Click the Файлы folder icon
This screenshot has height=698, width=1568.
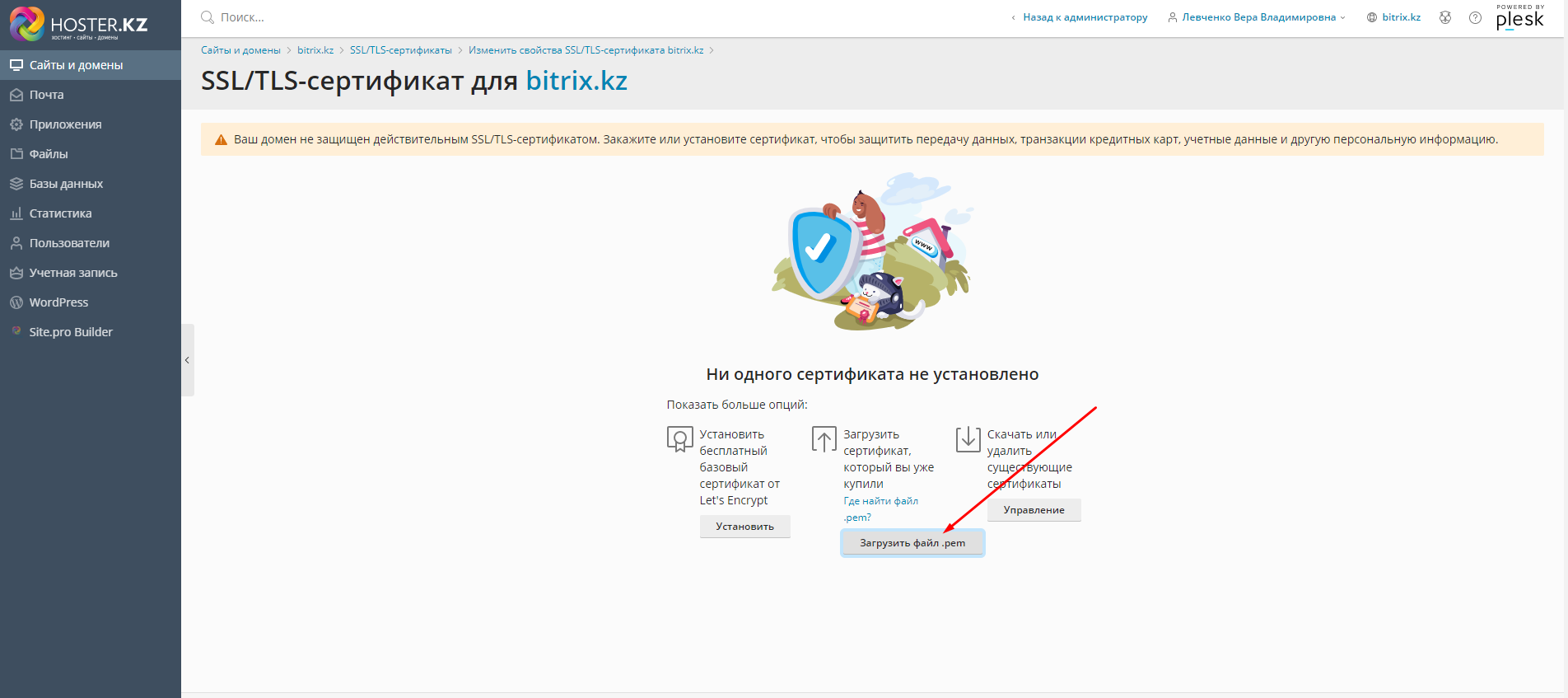point(16,154)
